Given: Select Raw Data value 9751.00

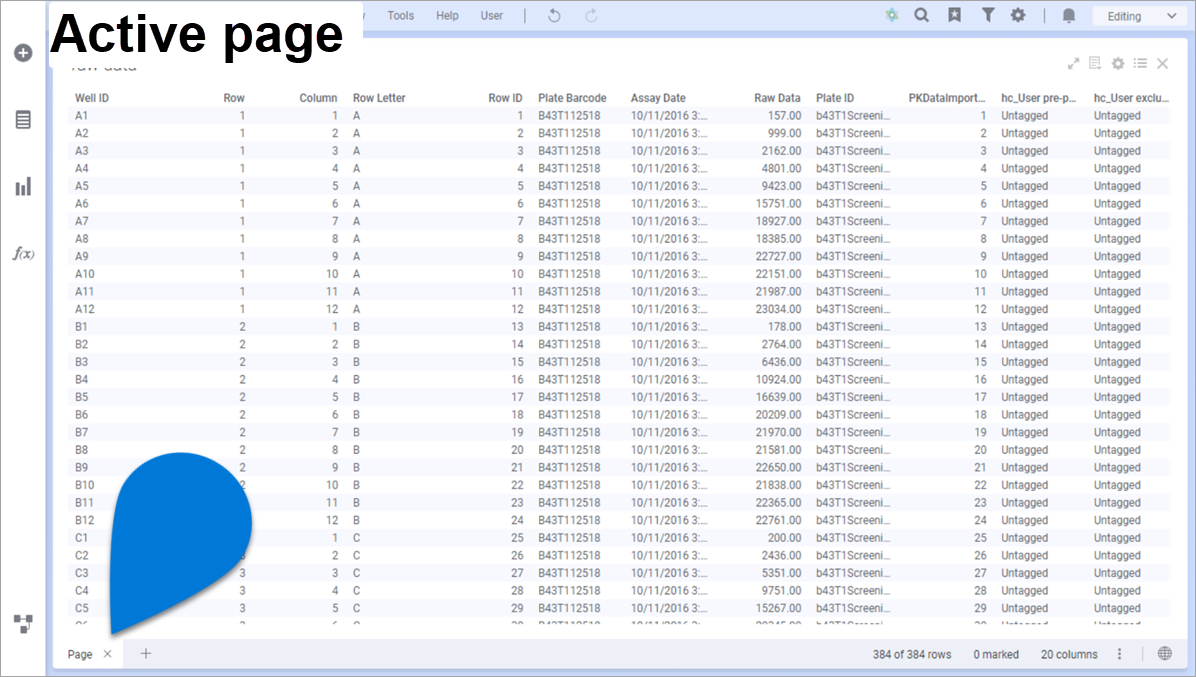Looking at the screenshot, I should (x=781, y=590).
